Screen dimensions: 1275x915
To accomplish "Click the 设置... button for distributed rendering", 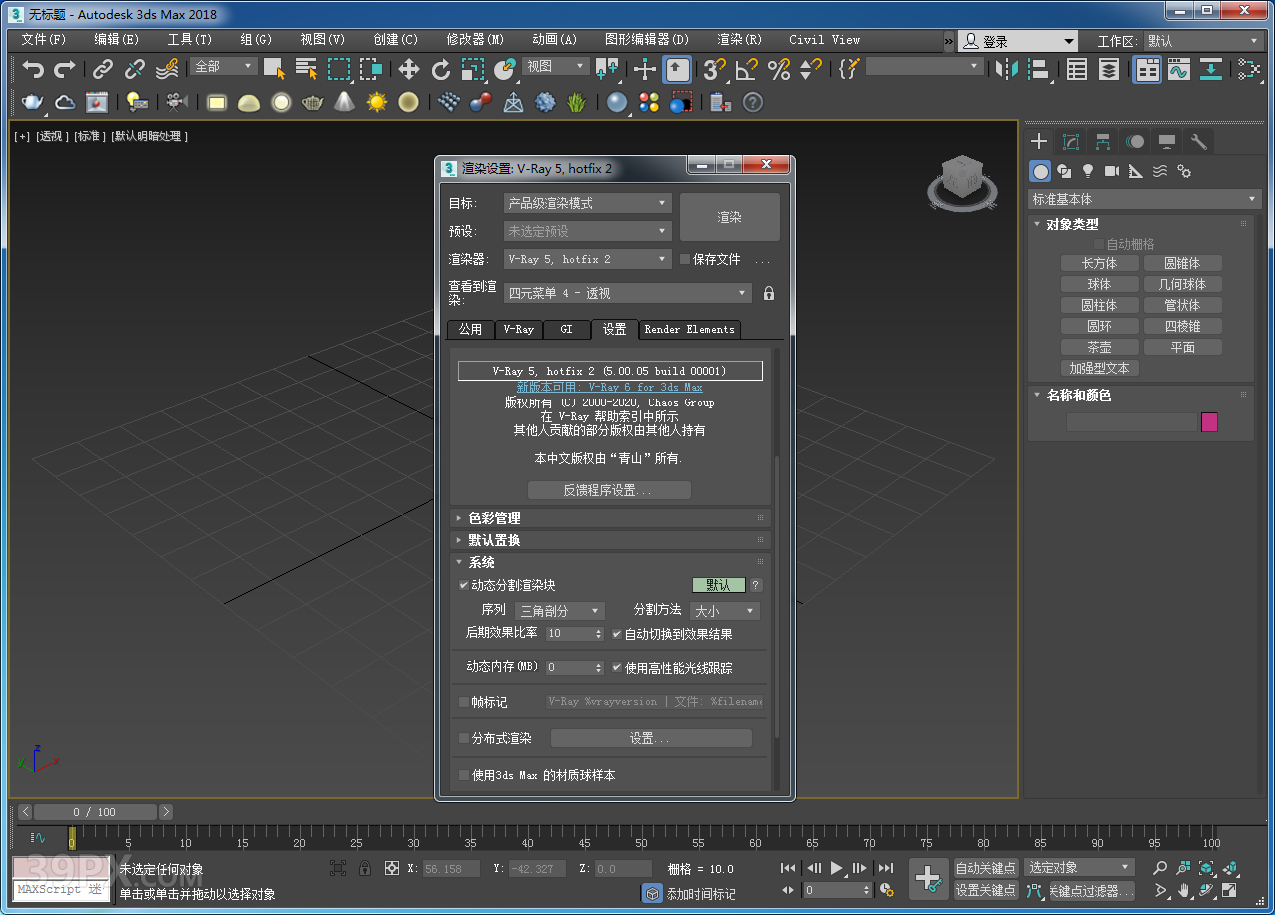I will coord(651,738).
